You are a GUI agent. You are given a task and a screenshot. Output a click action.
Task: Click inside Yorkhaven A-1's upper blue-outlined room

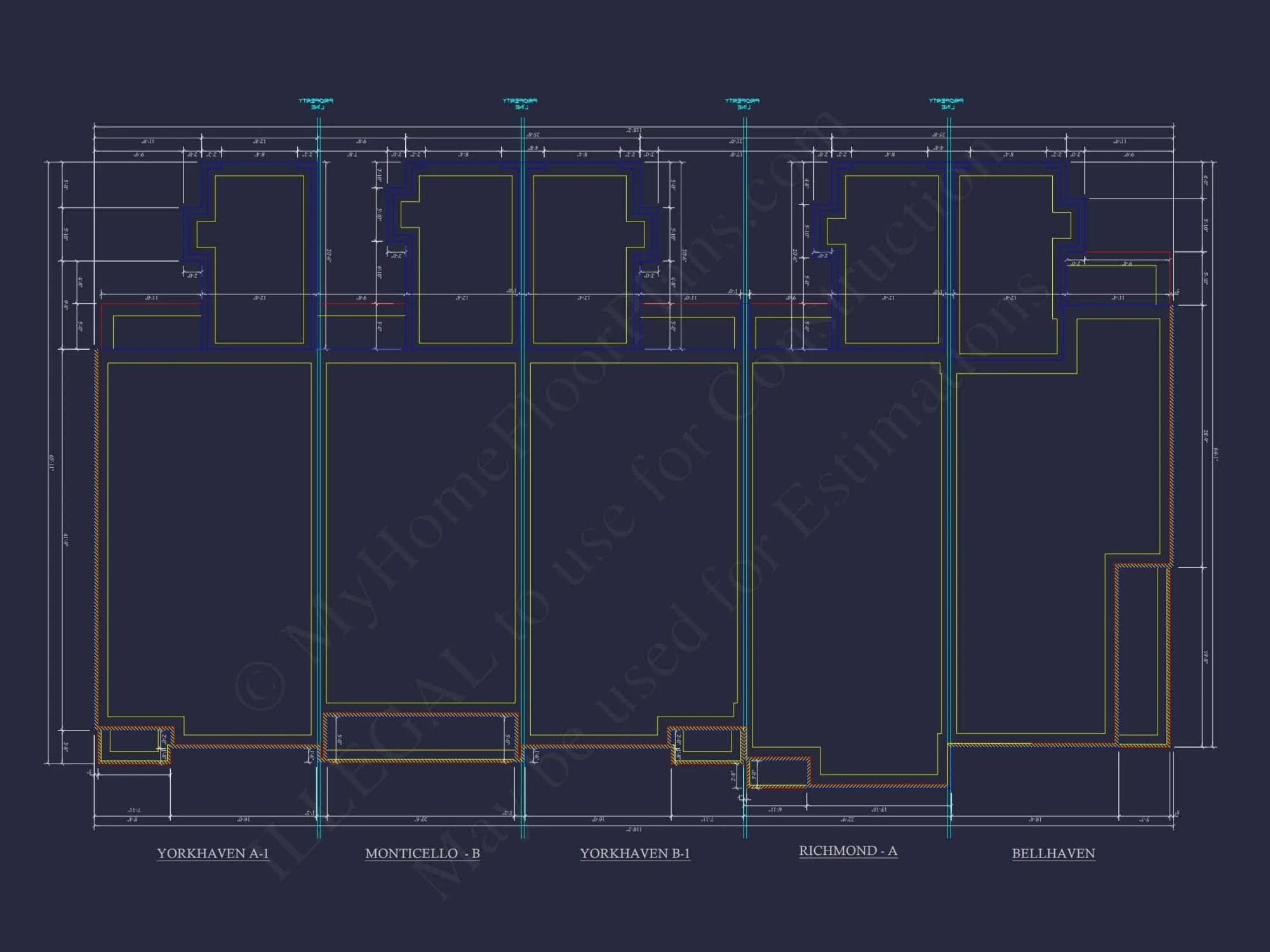(259, 260)
